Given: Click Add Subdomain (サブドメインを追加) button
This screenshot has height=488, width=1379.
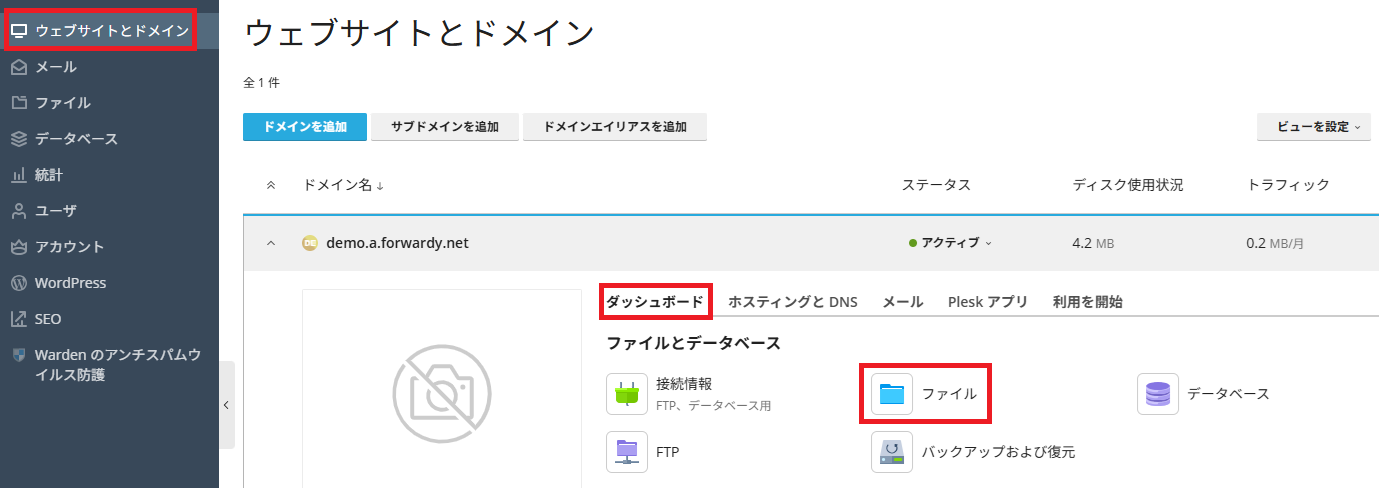Looking at the screenshot, I should point(444,127).
